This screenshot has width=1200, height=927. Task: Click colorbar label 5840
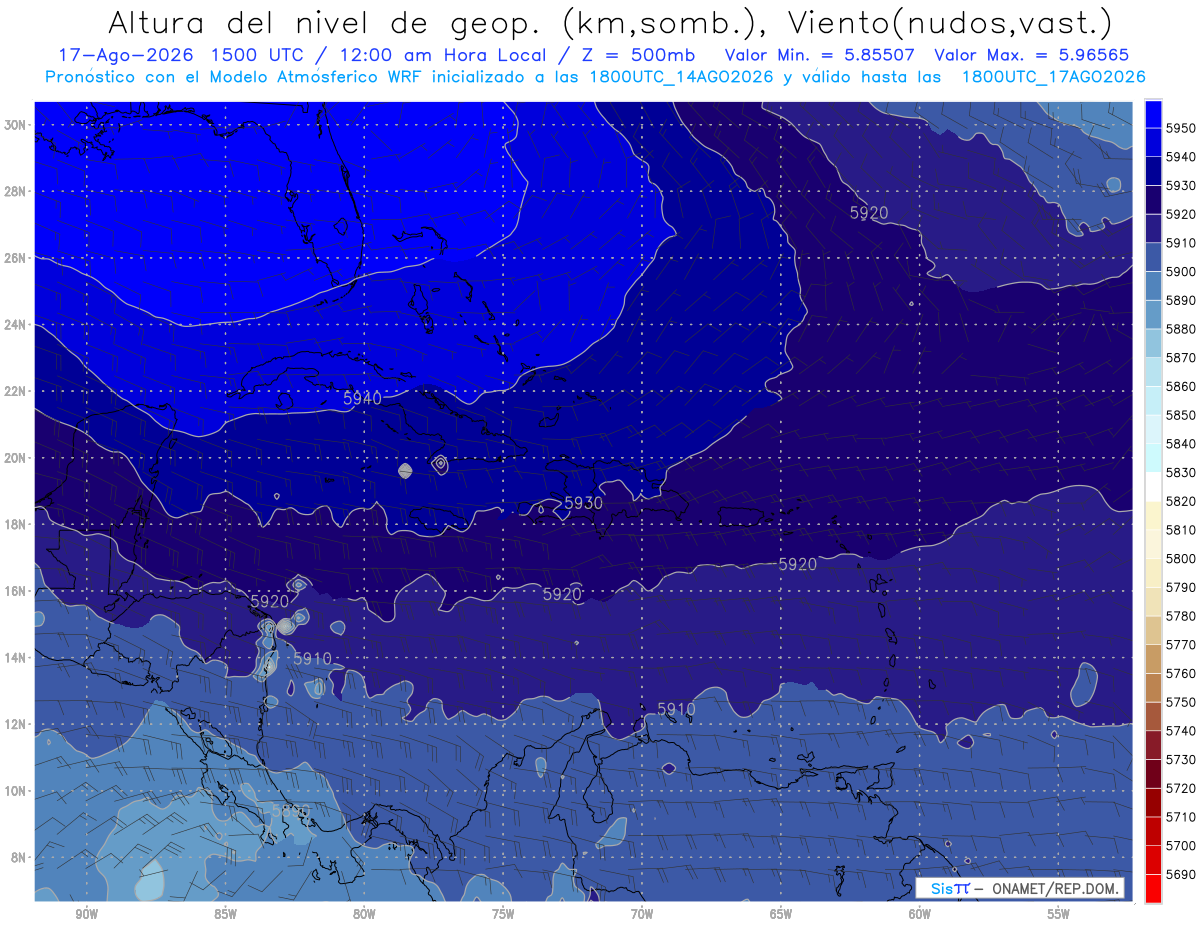click(x=1181, y=444)
